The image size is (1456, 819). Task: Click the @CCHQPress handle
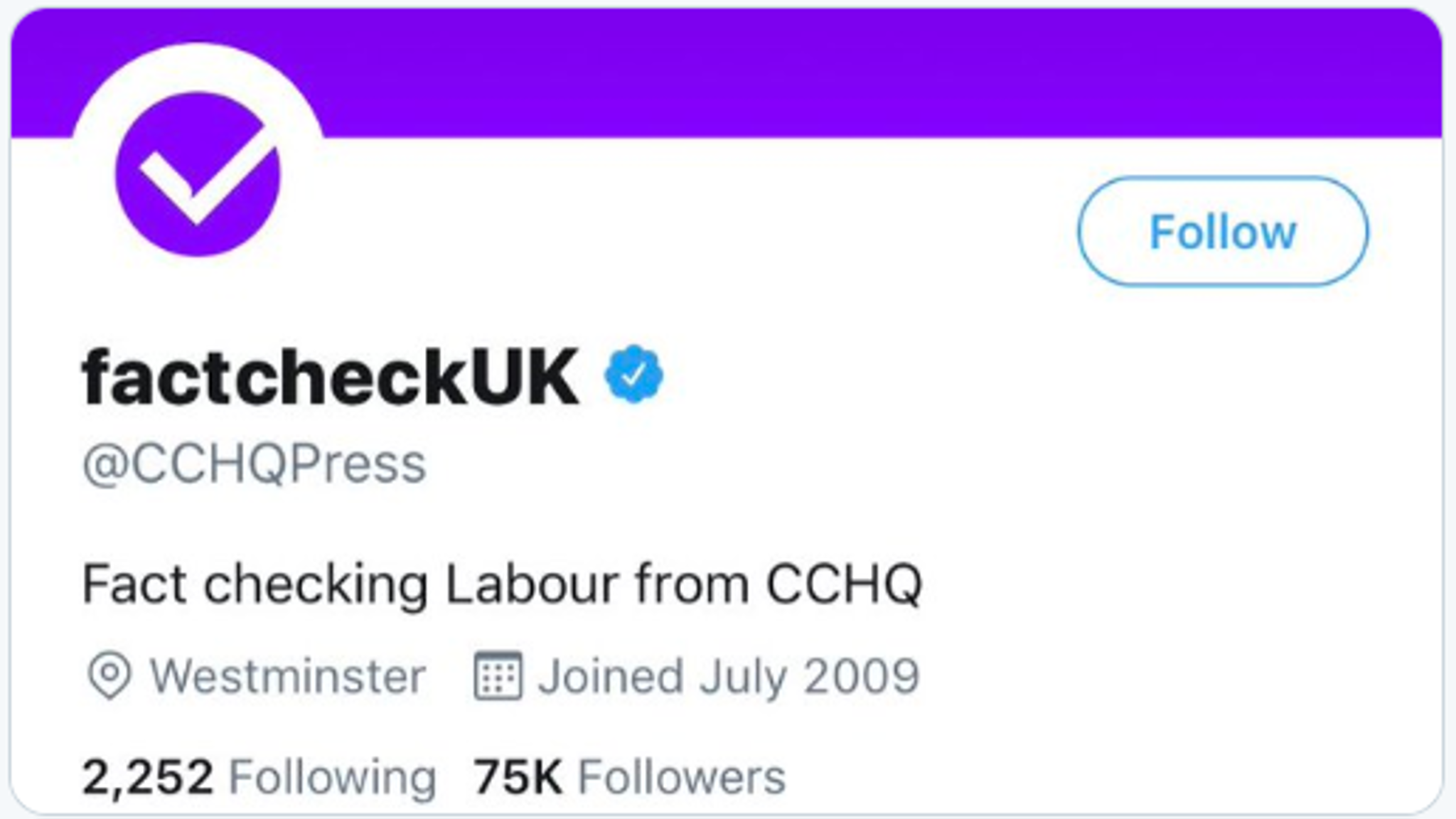254,465
